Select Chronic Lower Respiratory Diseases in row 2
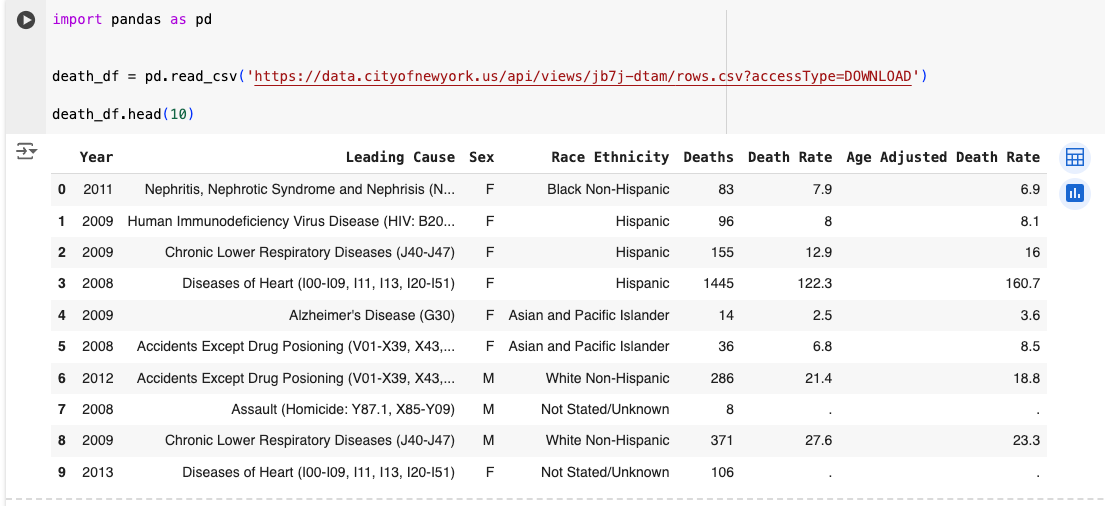Screen dimensions: 1105x506 coord(309,252)
